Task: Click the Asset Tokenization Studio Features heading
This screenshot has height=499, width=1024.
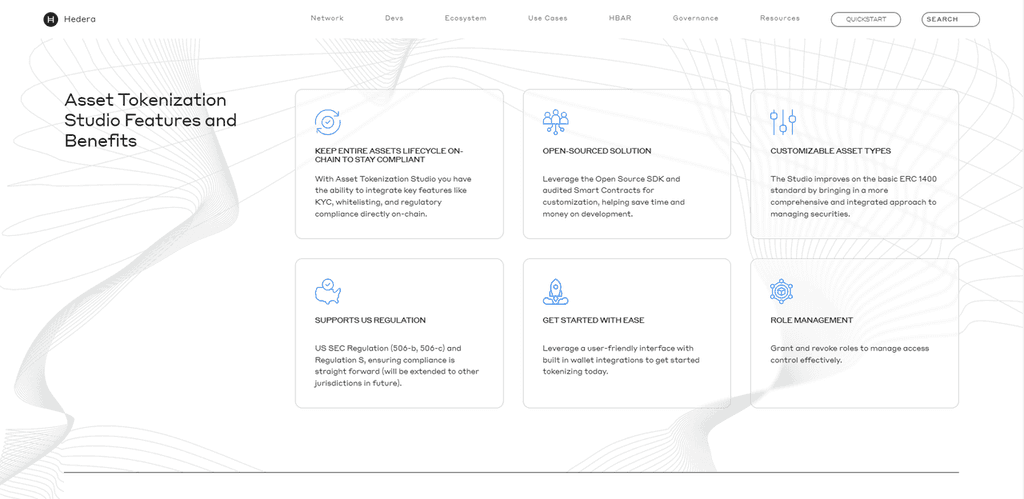Action: pyautogui.click(x=151, y=120)
